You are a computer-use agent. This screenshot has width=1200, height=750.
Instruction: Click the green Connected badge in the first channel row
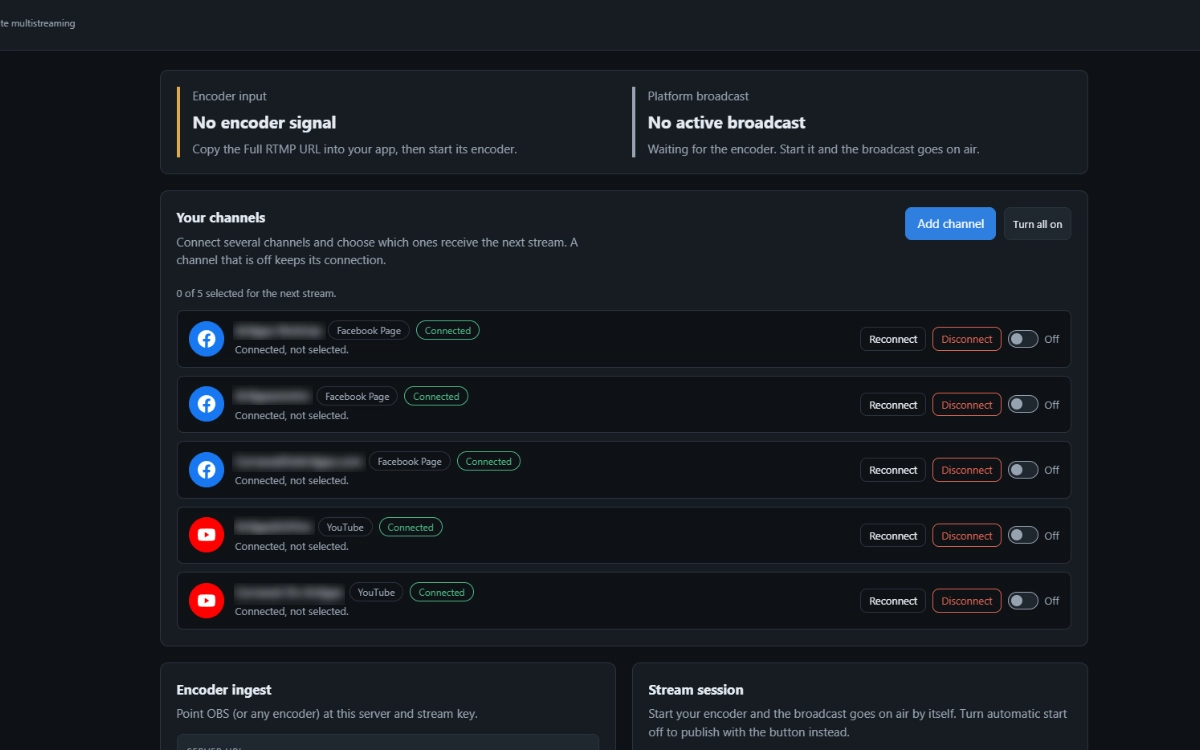pyautogui.click(x=448, y=330)
